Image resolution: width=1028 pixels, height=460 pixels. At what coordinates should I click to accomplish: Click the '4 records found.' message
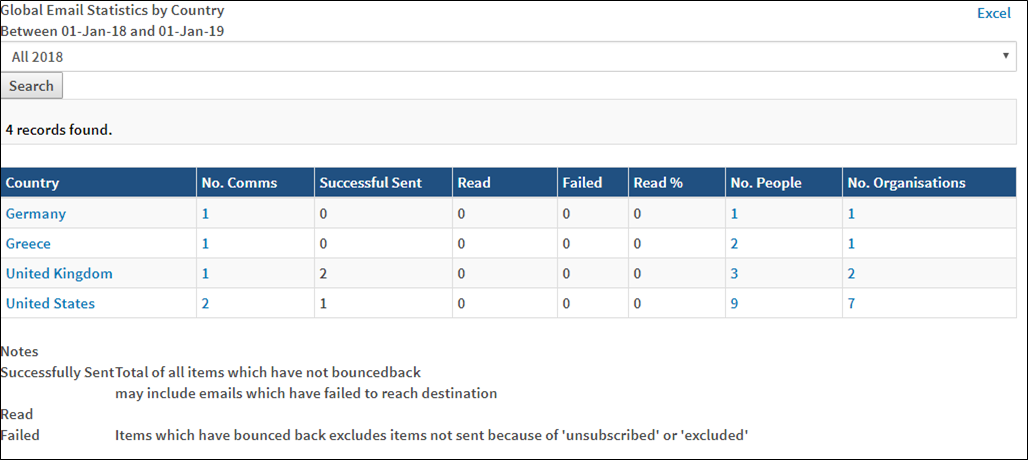[x=59, y=130]
